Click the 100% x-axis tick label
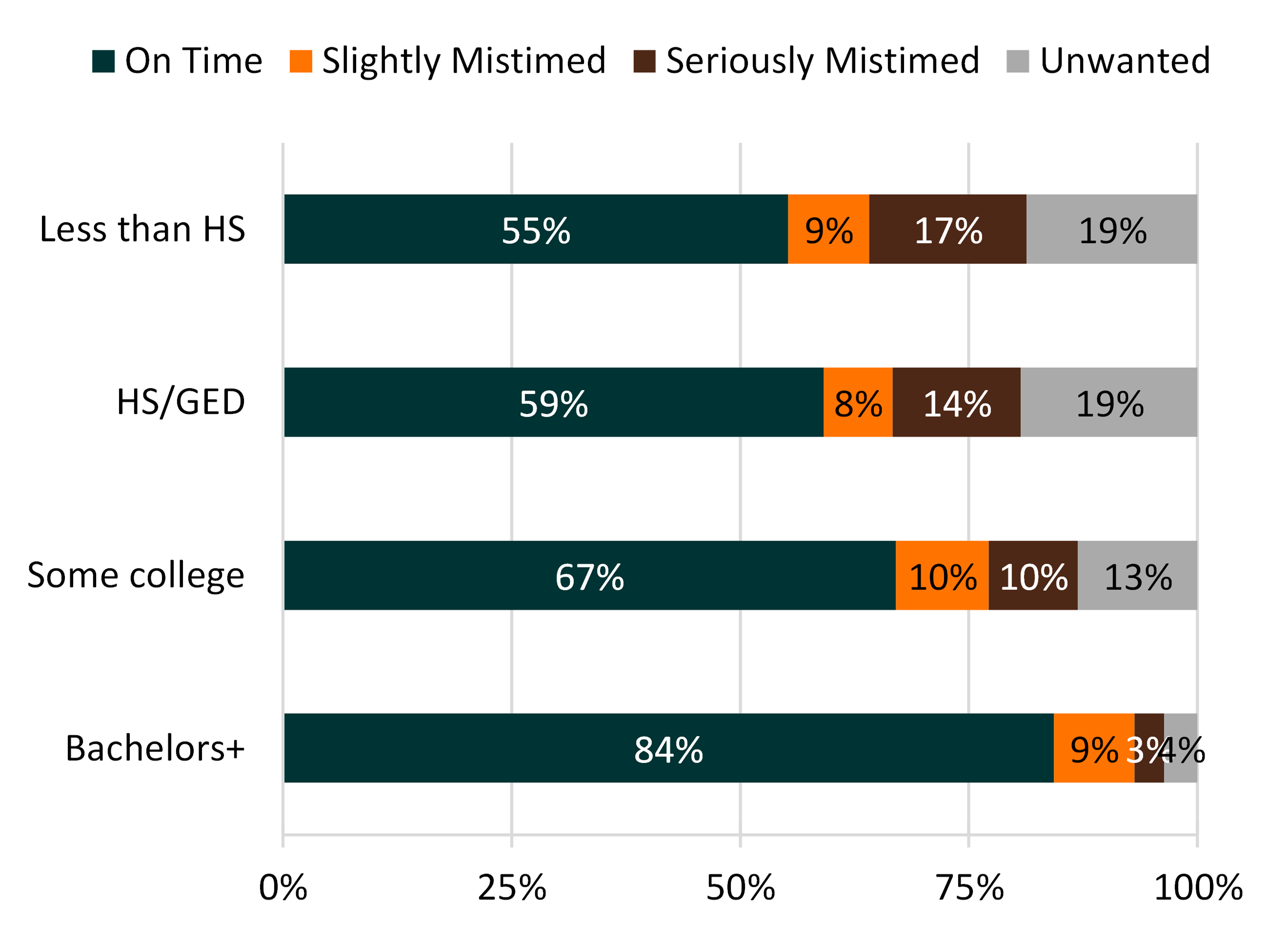The height and width of the screenshot is (937, 1288). (1198, 888)
